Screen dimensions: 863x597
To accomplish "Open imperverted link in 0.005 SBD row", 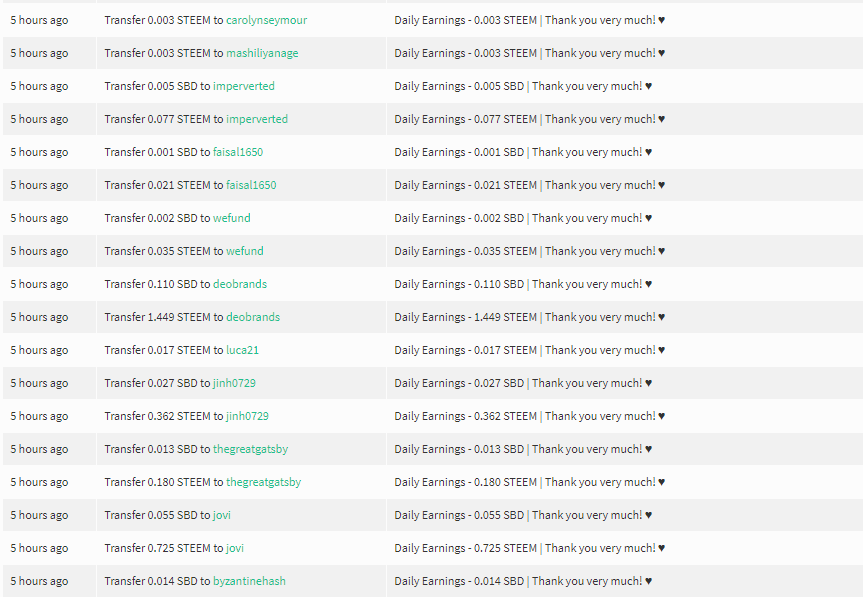I will click(243, 86).
